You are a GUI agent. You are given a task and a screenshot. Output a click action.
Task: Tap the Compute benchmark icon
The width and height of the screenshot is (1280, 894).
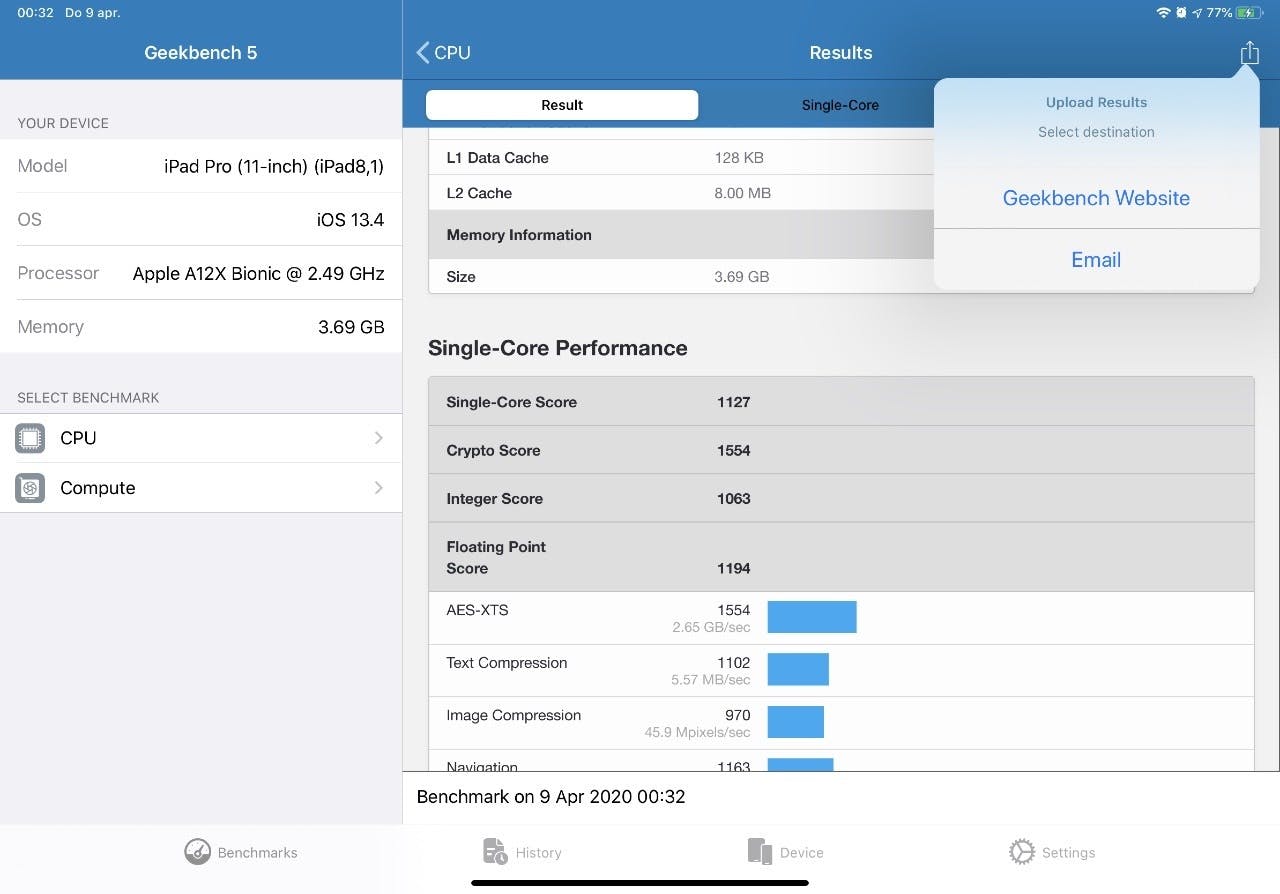[x=30, y=488]
